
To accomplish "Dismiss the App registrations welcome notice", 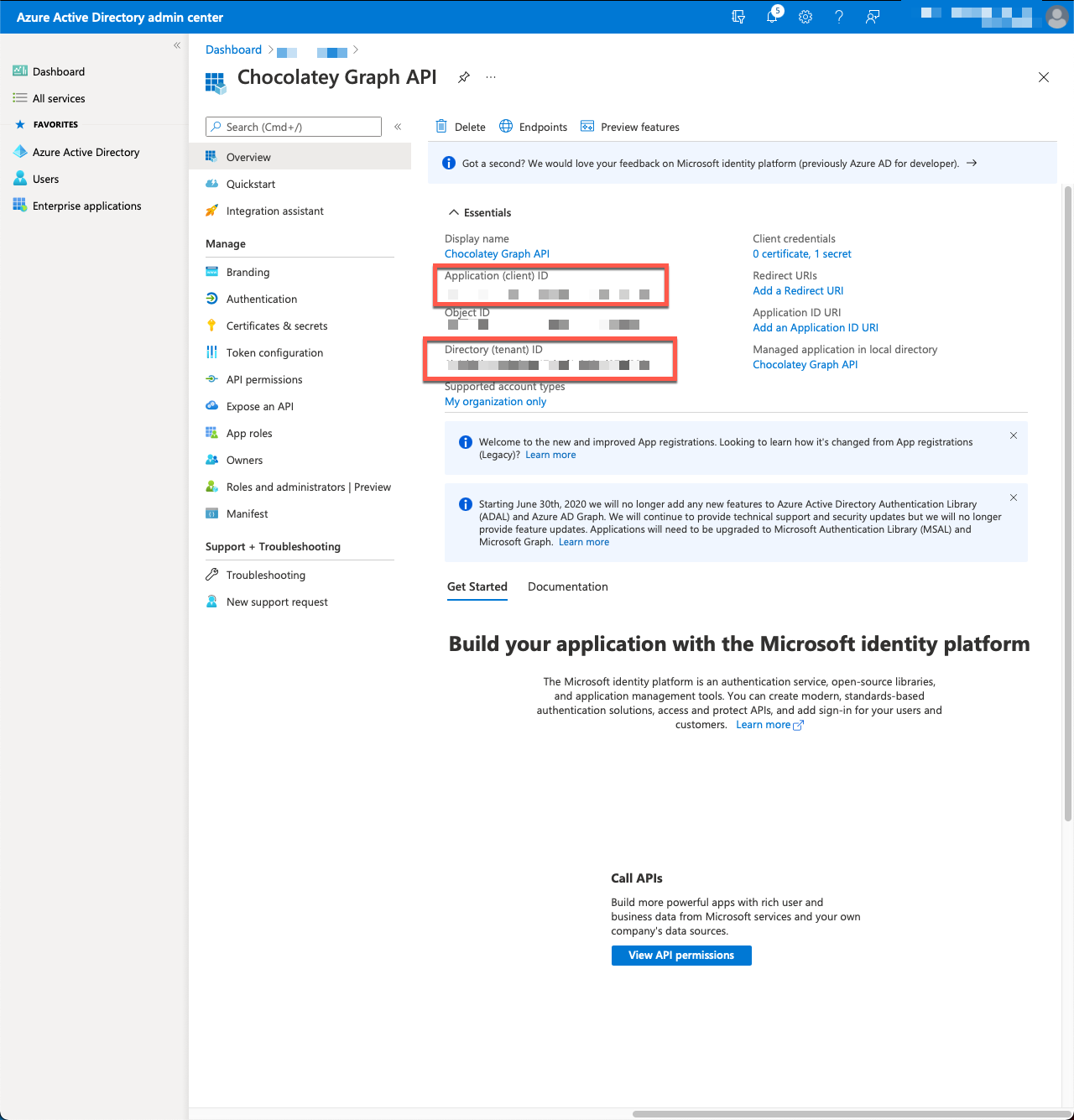I will [x=1014, y=435].
